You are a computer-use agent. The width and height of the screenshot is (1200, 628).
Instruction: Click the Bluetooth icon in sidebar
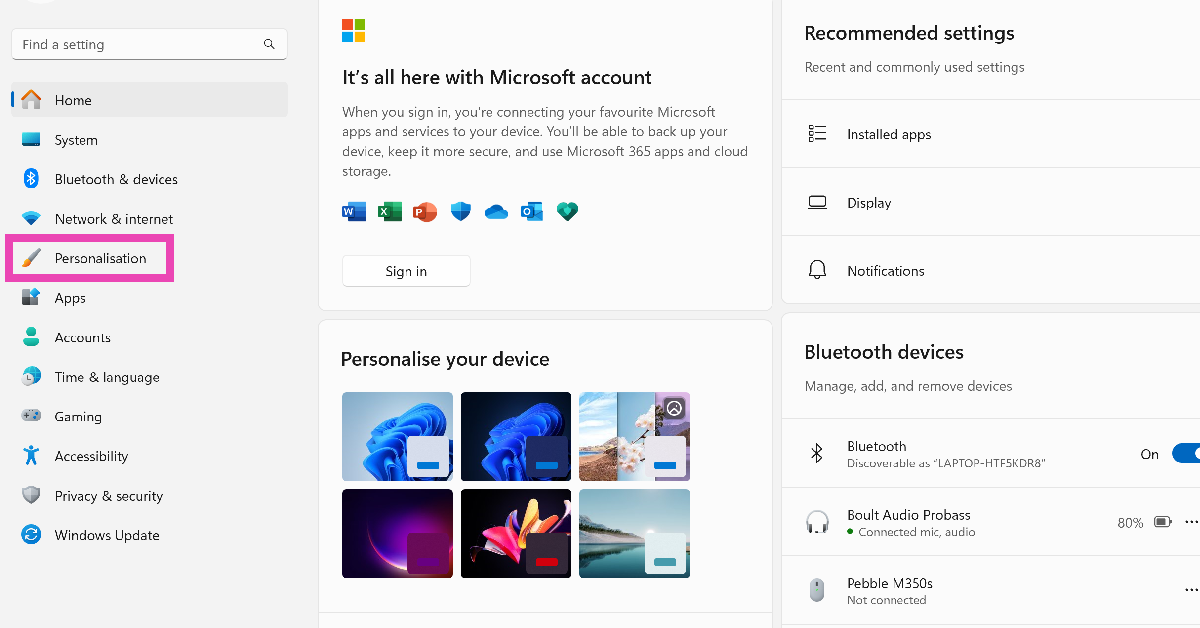coord(31,179)
